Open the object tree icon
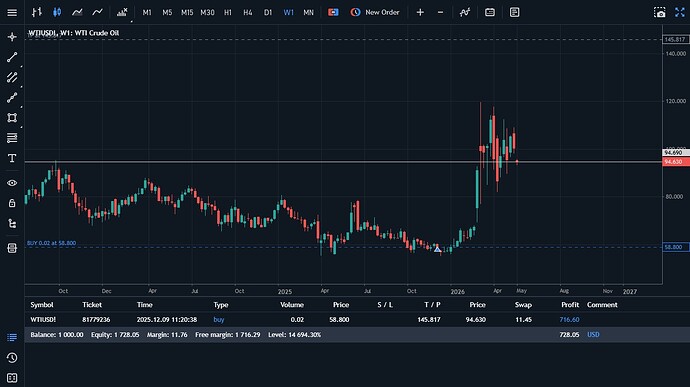690x387 pixels. tap(12, 224)
